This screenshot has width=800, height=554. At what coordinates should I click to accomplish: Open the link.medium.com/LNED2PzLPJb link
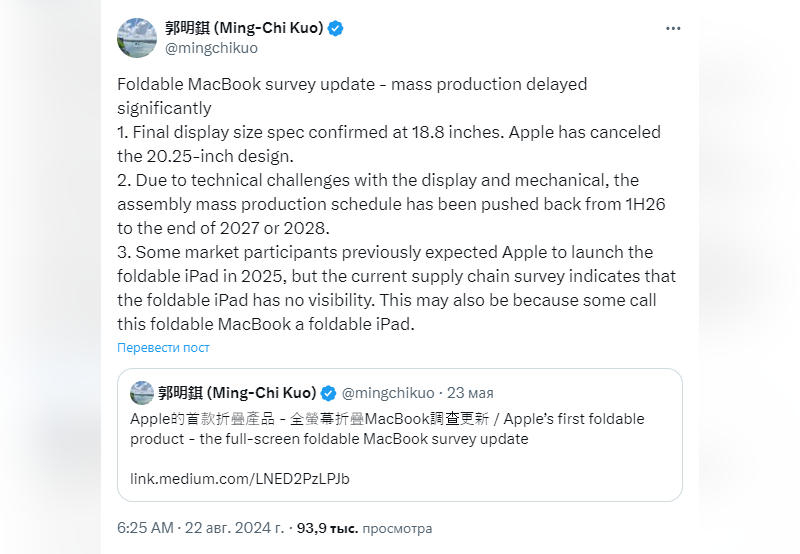pyautogui.click(x=240, y=478)
